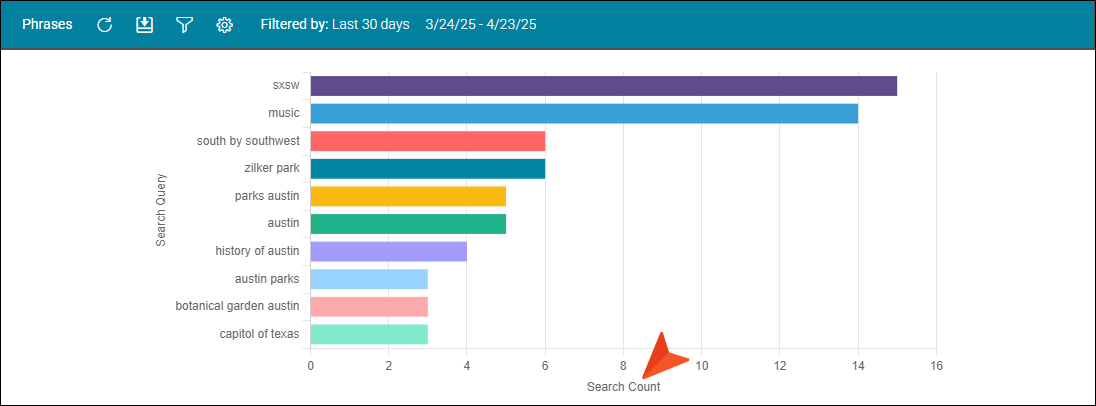Image resolution: width=1096 pixels, height=406 pixels.
Task: Click the red south by southwest bar
Action: tap(428, 141)
